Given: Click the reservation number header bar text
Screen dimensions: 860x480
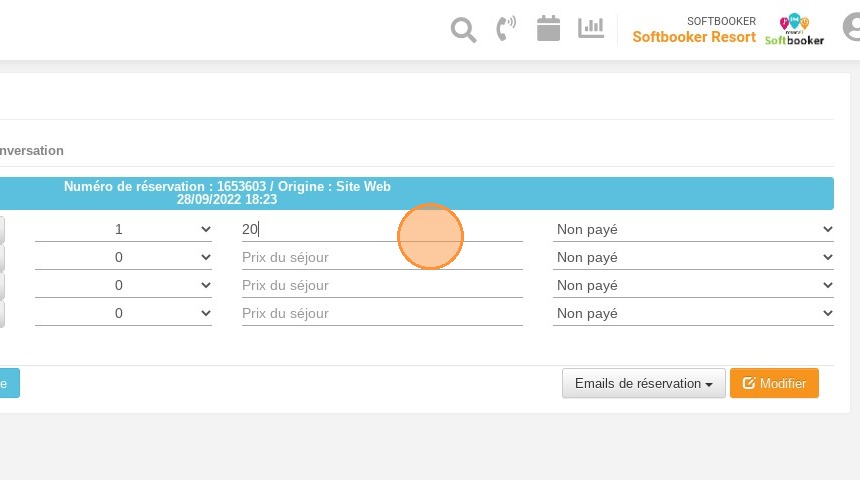Looking at the screenshot, I should (227, 193).
